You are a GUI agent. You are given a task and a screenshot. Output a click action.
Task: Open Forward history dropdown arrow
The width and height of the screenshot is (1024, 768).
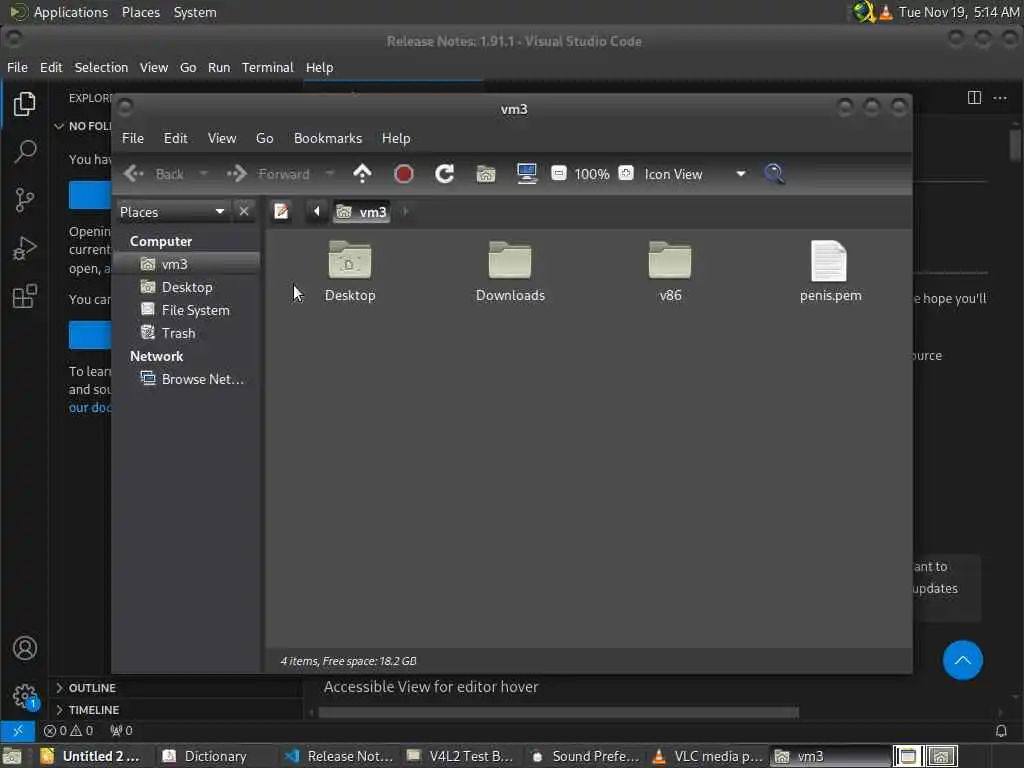click(330, 174)
